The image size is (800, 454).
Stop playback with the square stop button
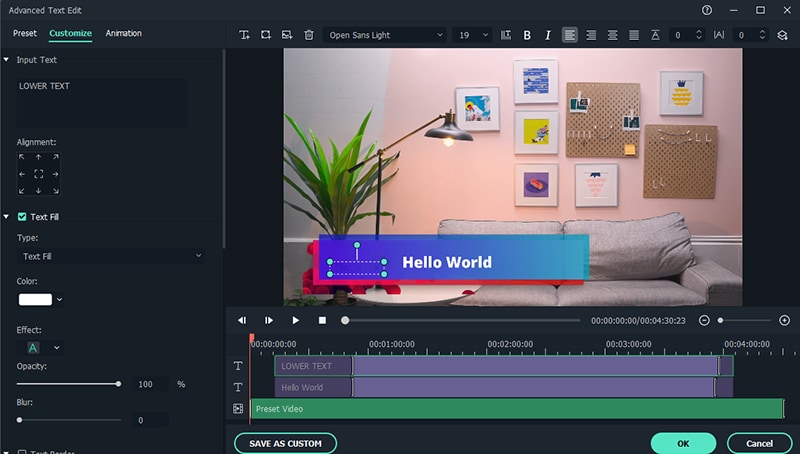point(322,320)
